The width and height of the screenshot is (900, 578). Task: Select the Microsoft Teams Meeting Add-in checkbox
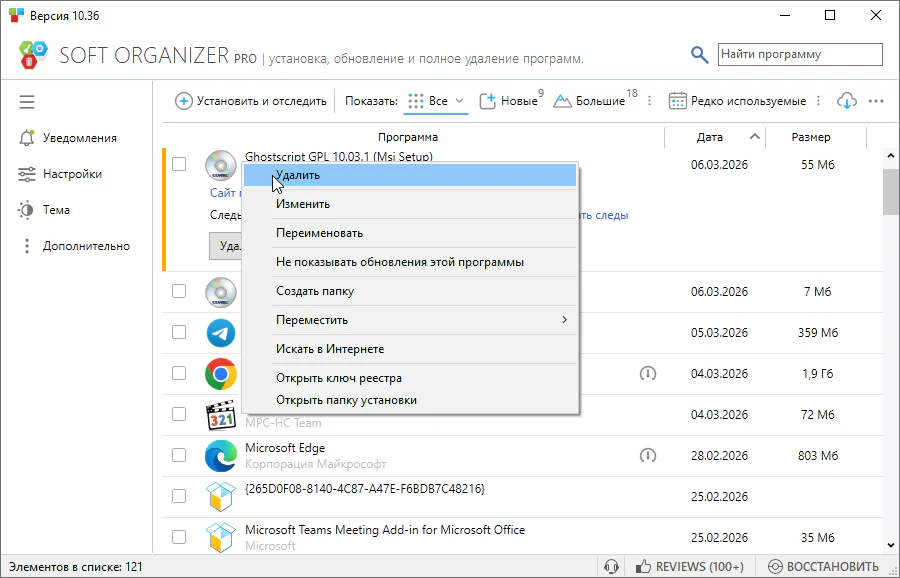tap(179, 537)
